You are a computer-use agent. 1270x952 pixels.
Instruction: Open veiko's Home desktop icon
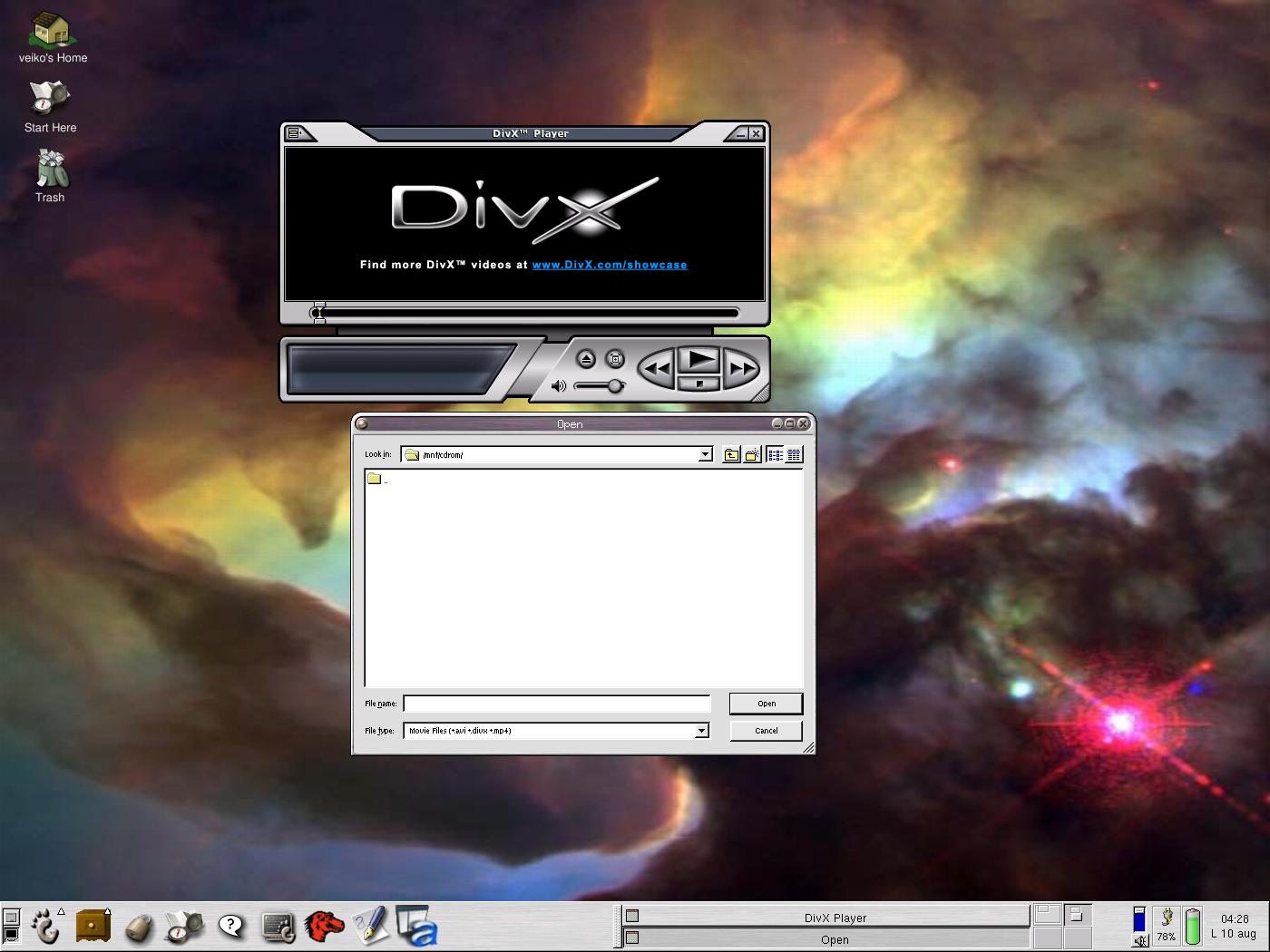(53, 38)
